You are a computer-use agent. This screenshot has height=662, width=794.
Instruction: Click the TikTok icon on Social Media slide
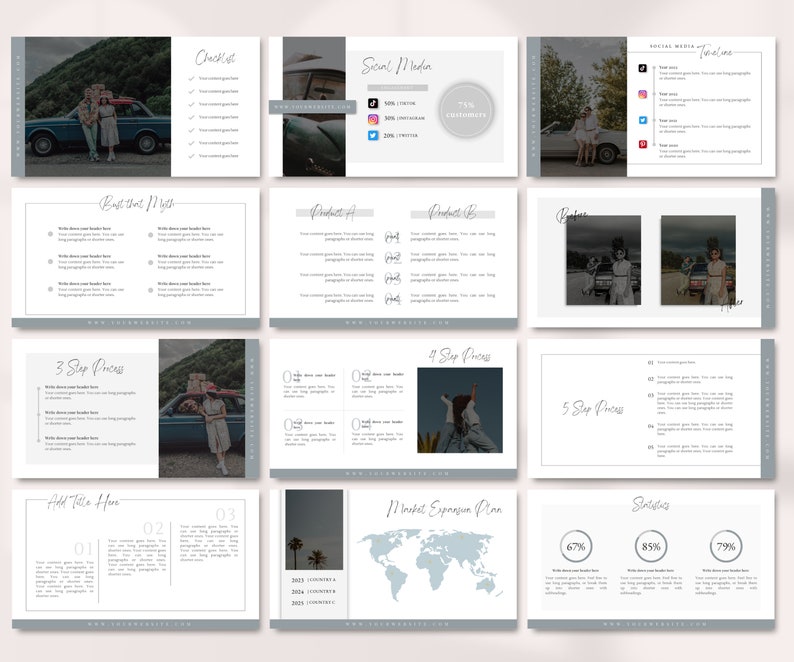click(x=373, y=103)
